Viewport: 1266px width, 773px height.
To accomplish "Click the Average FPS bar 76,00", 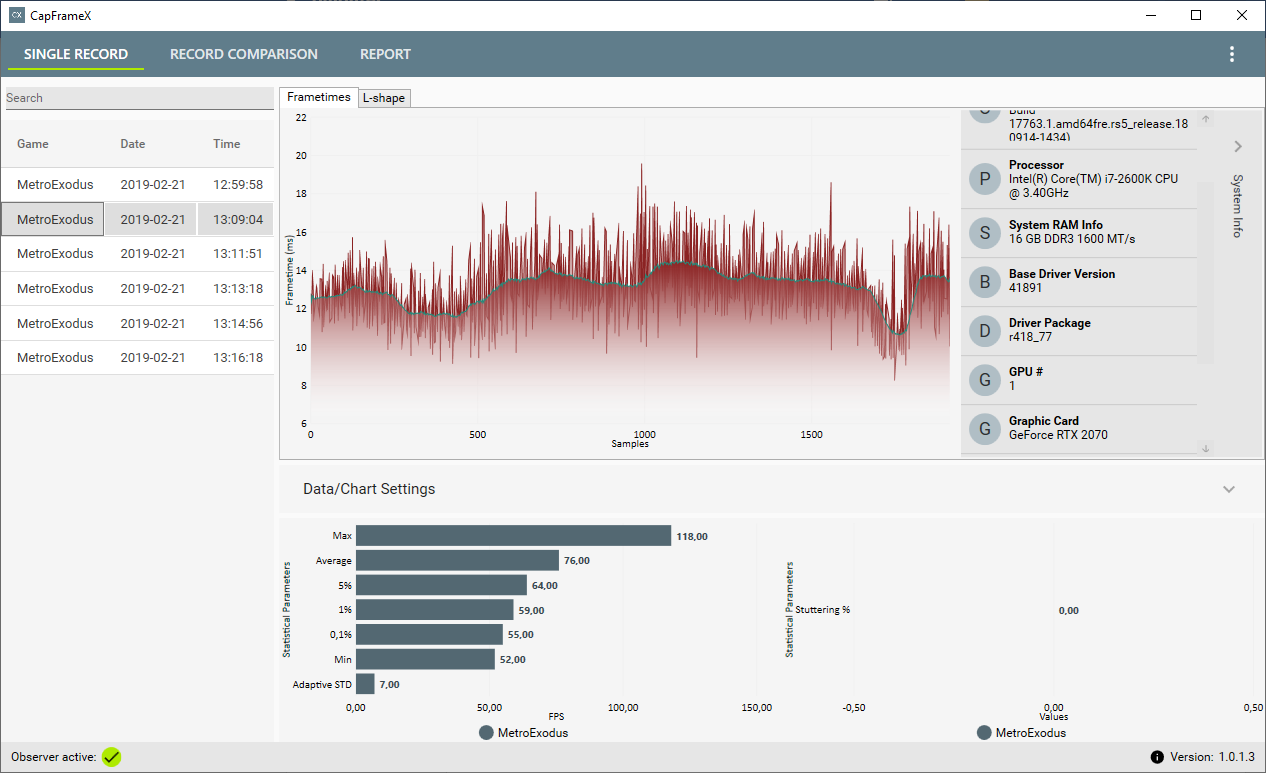I will pos(457,560).
